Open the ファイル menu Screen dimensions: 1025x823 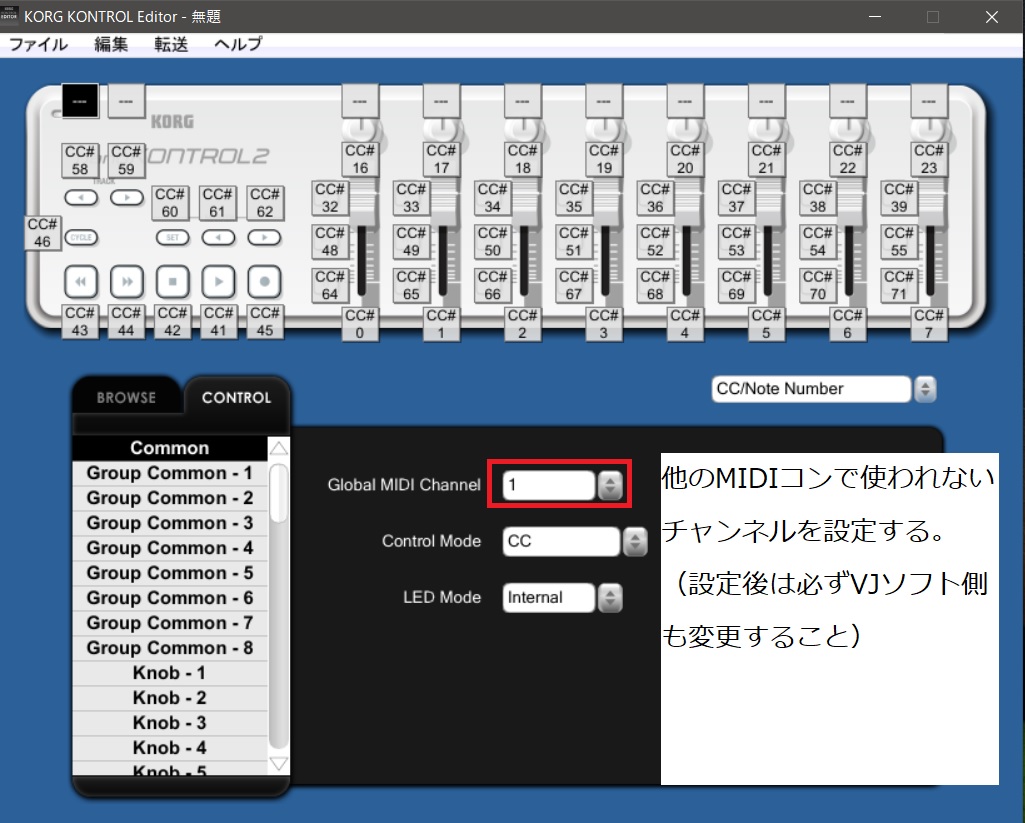coord(38,45)
